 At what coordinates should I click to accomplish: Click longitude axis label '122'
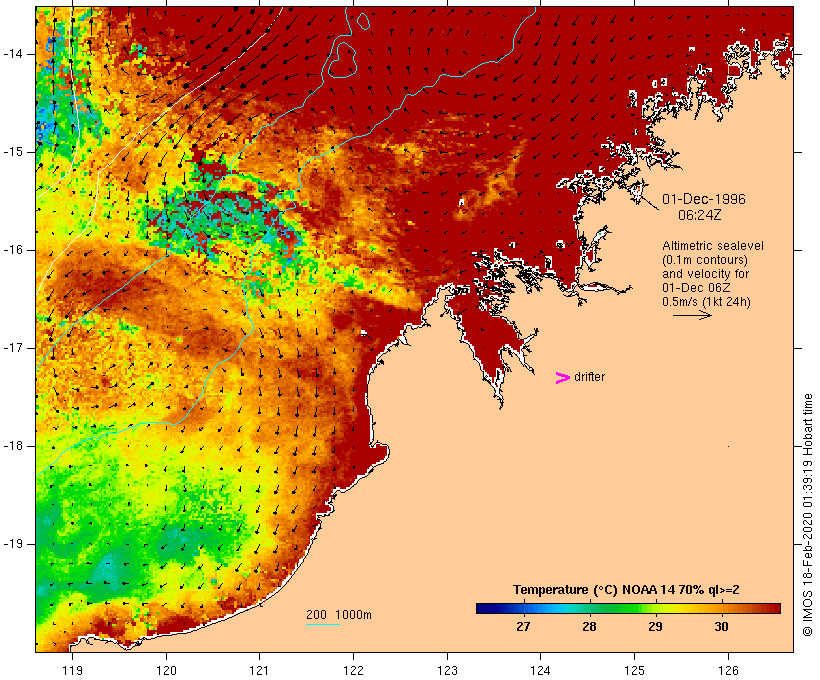coord(354,670)
